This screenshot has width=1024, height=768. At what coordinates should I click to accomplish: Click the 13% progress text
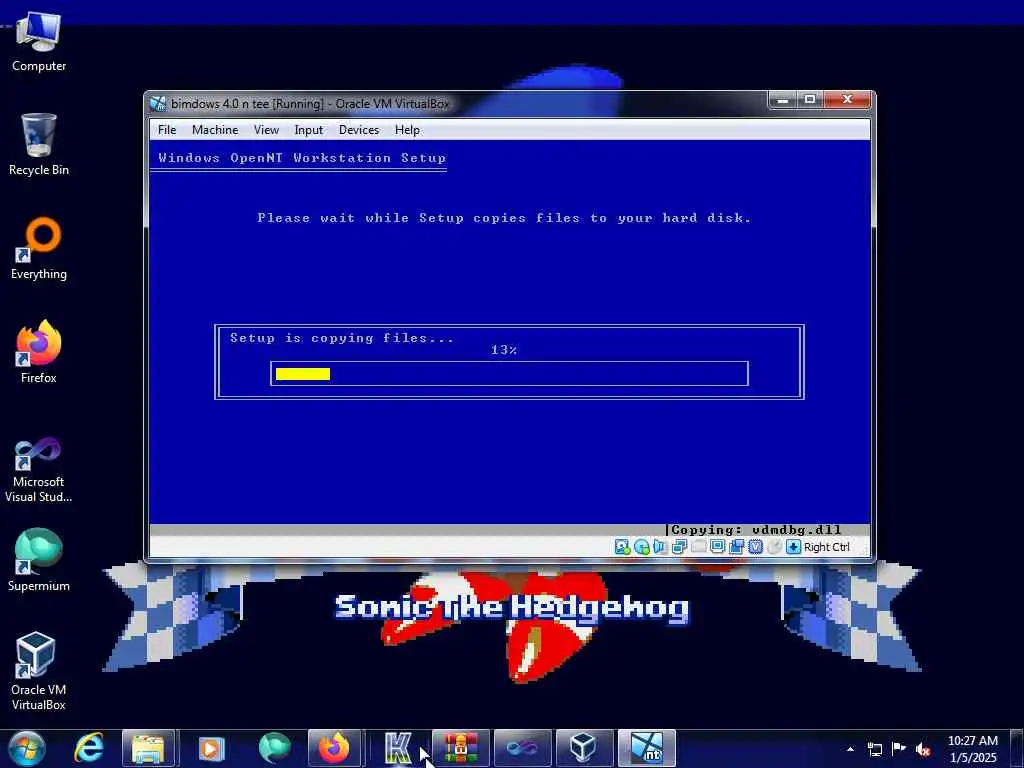pyautogui.click(x=504, y=350)
